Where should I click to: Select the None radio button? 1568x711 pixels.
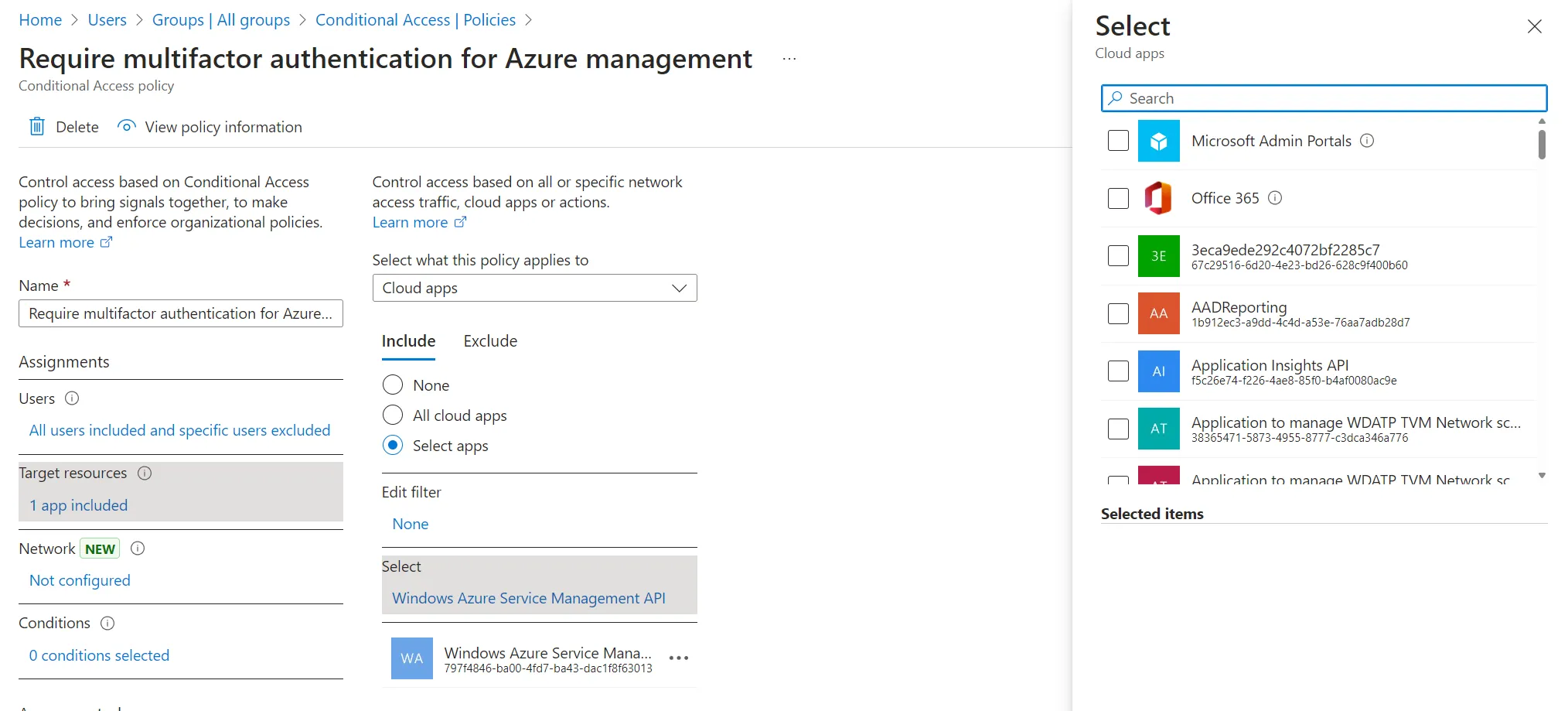(x=393, y=385)
